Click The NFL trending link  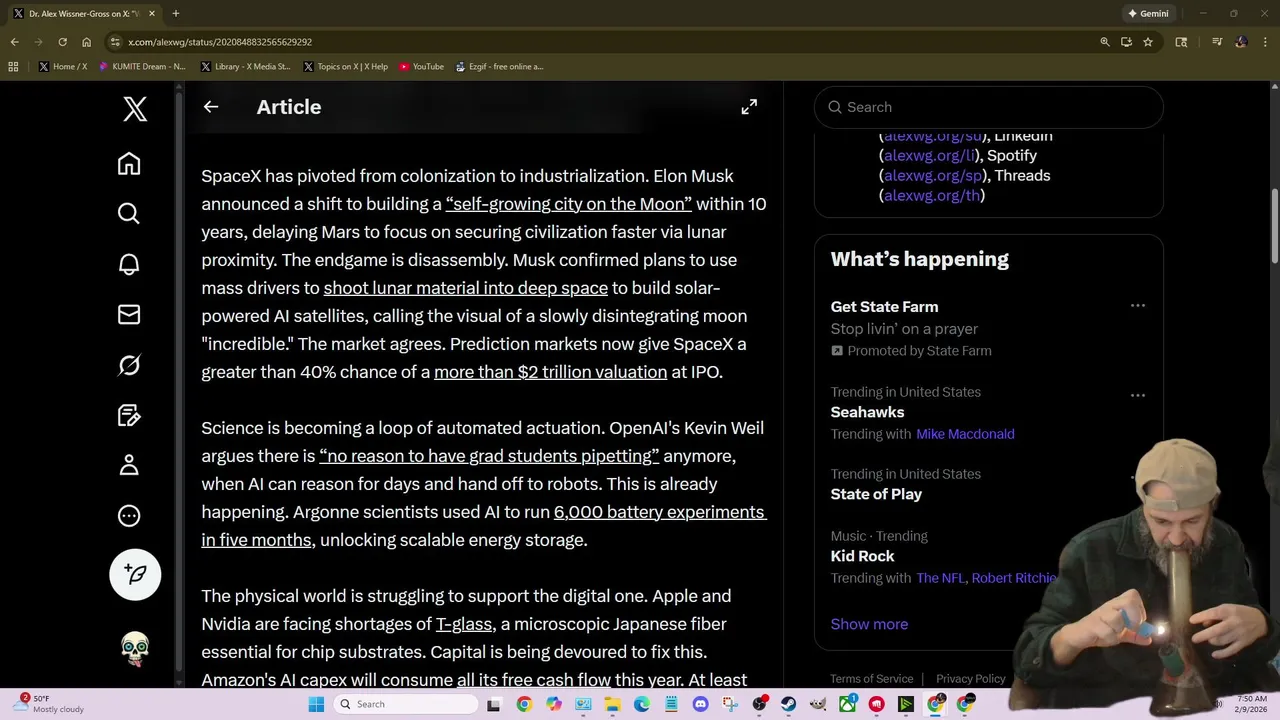(x=941, y=578)
